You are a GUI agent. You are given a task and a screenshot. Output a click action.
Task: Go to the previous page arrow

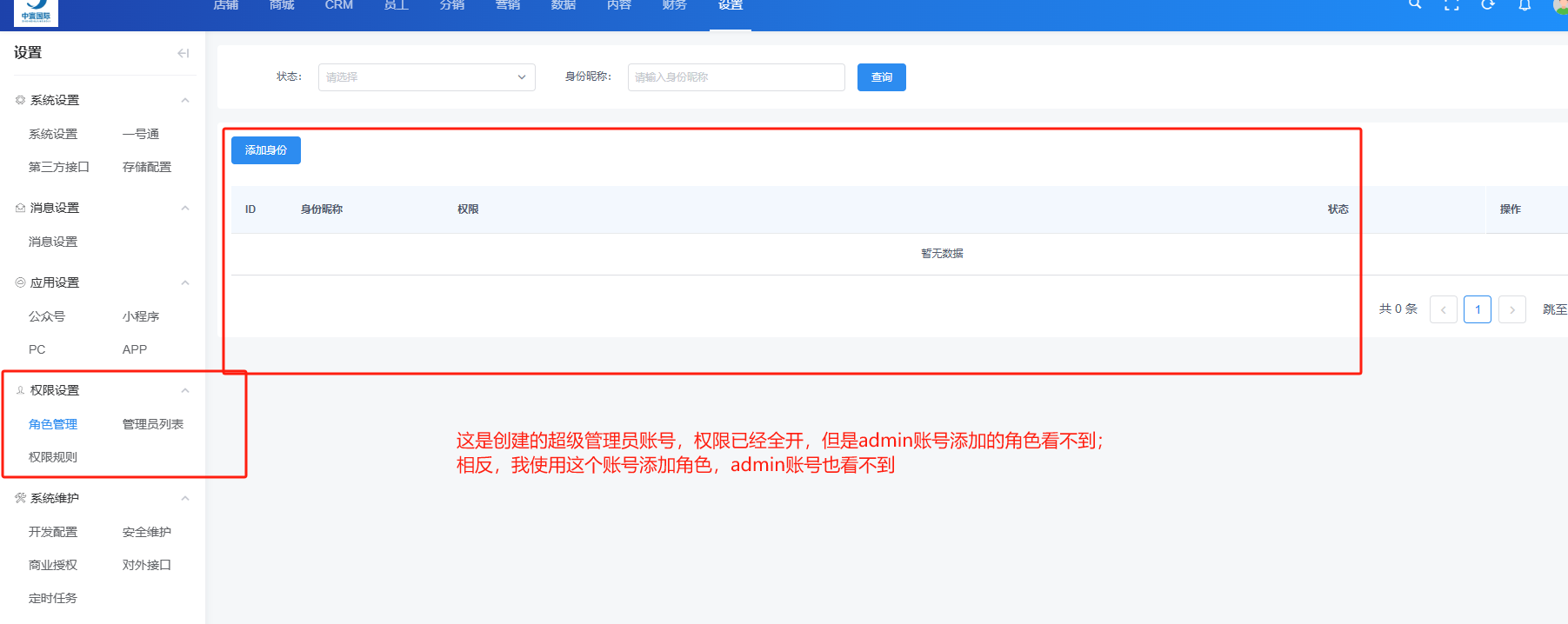(x=1444, y=309)
